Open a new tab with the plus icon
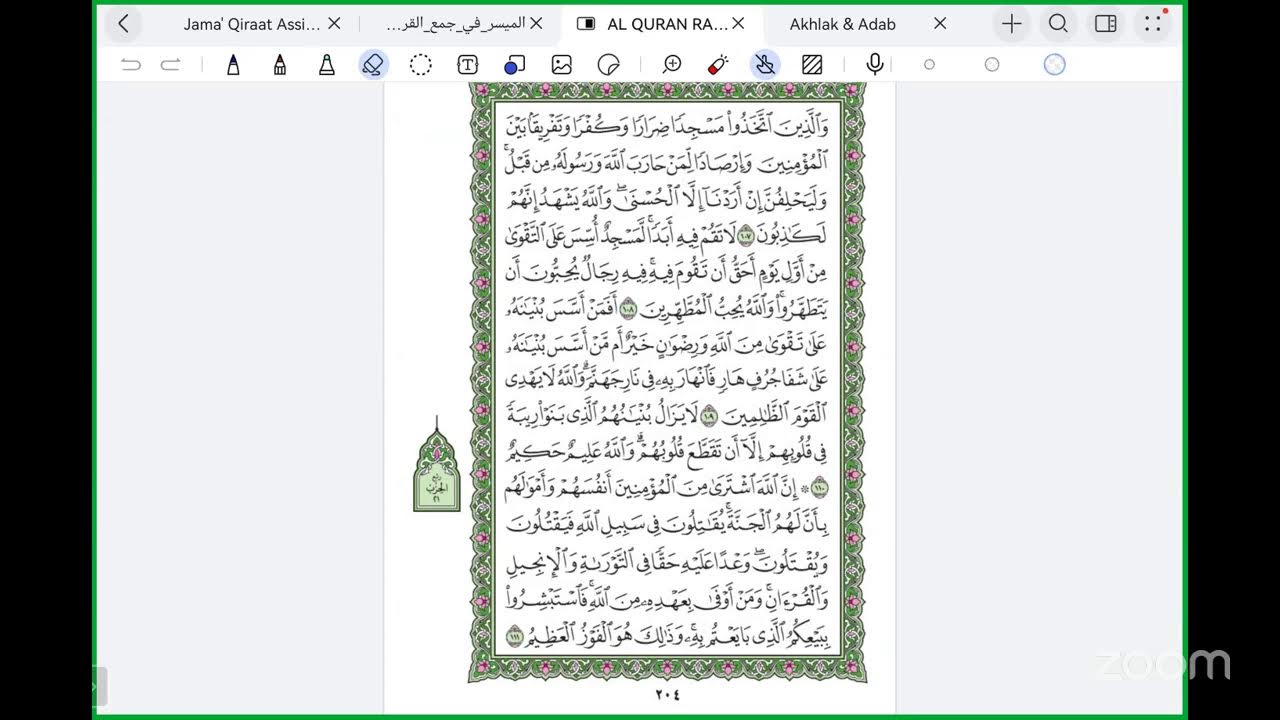Image resolution: width=1280 pixels, height=720 pixels. coord(1012,24)
